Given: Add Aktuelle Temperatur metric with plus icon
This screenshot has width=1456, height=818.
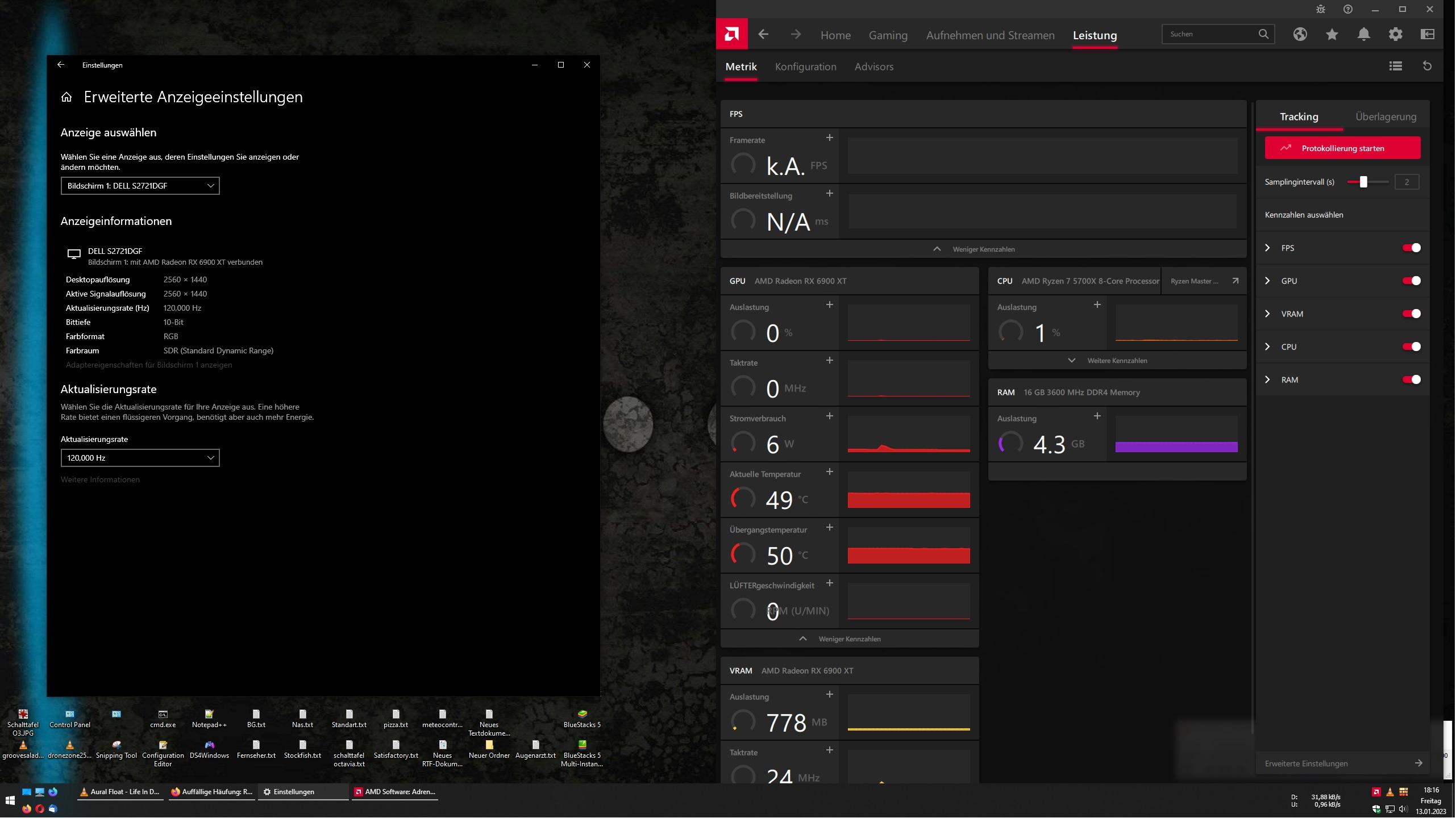Looking at the screenshot, I should pyautogui.click(x=830, y=471).
